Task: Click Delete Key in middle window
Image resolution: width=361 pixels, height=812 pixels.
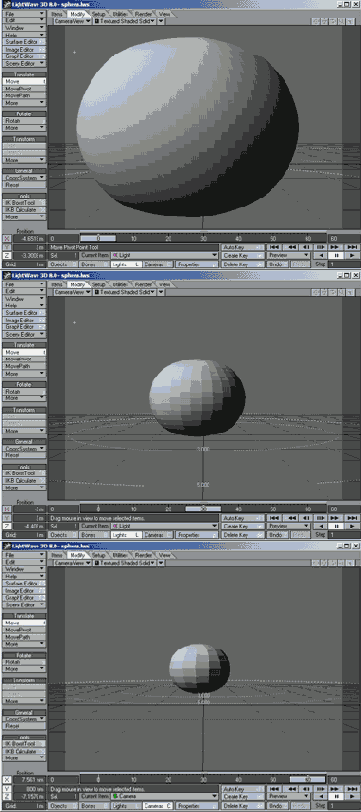Action: pos(242,534)
